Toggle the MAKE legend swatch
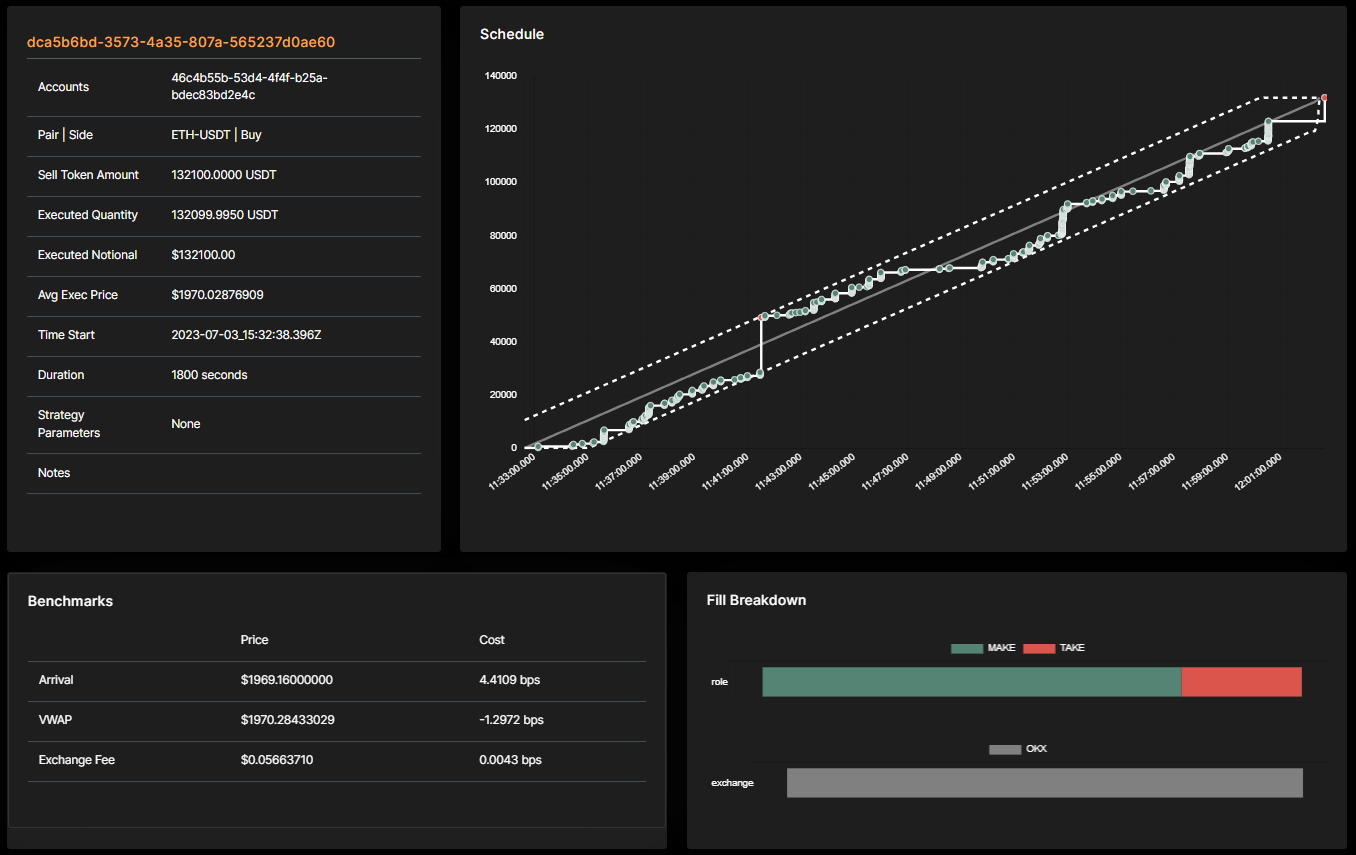 pos(967,648)
